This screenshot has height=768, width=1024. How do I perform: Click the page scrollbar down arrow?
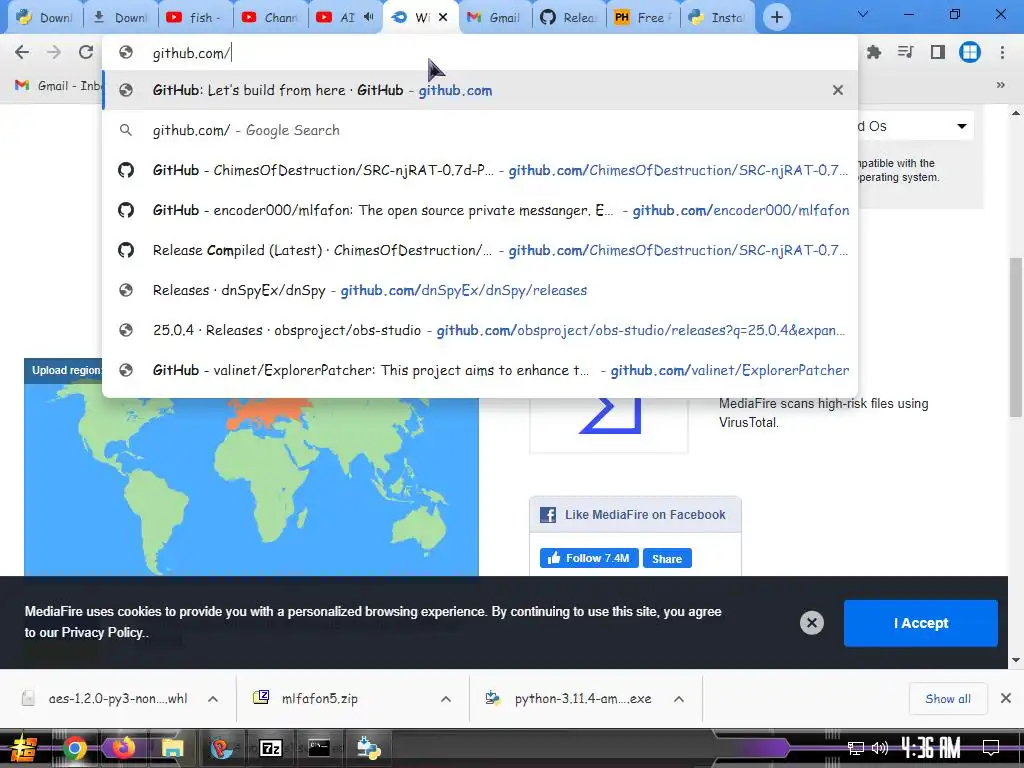tap(1016, 660)
